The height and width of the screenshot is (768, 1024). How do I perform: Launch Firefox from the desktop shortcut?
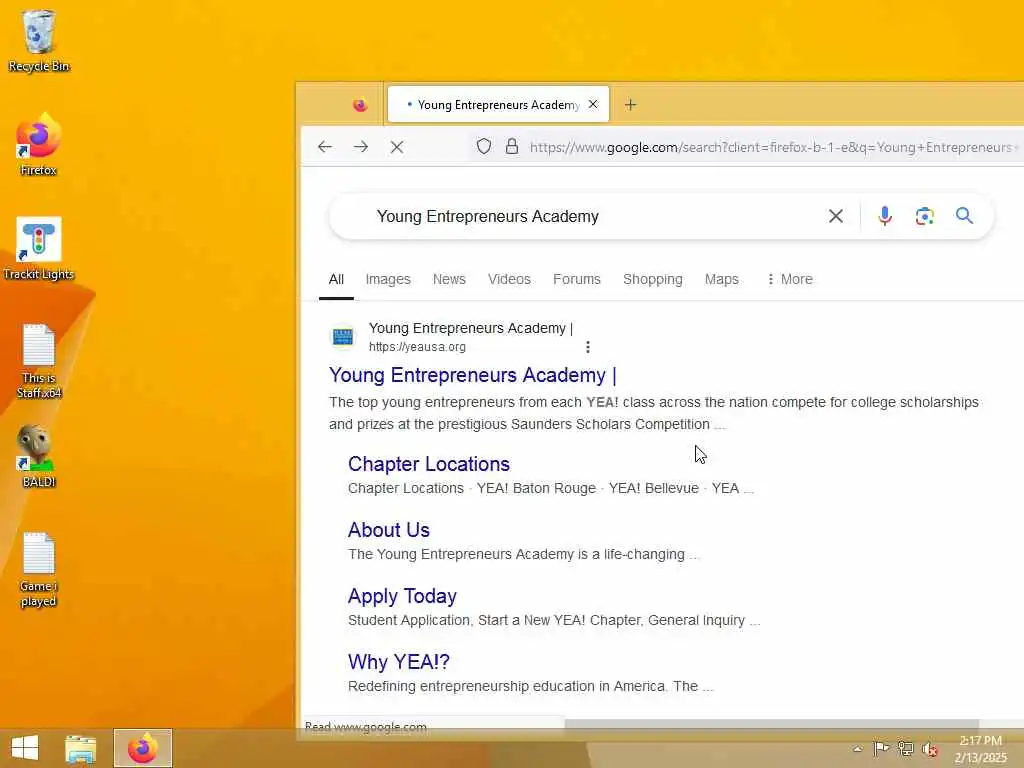coord(39,145)
